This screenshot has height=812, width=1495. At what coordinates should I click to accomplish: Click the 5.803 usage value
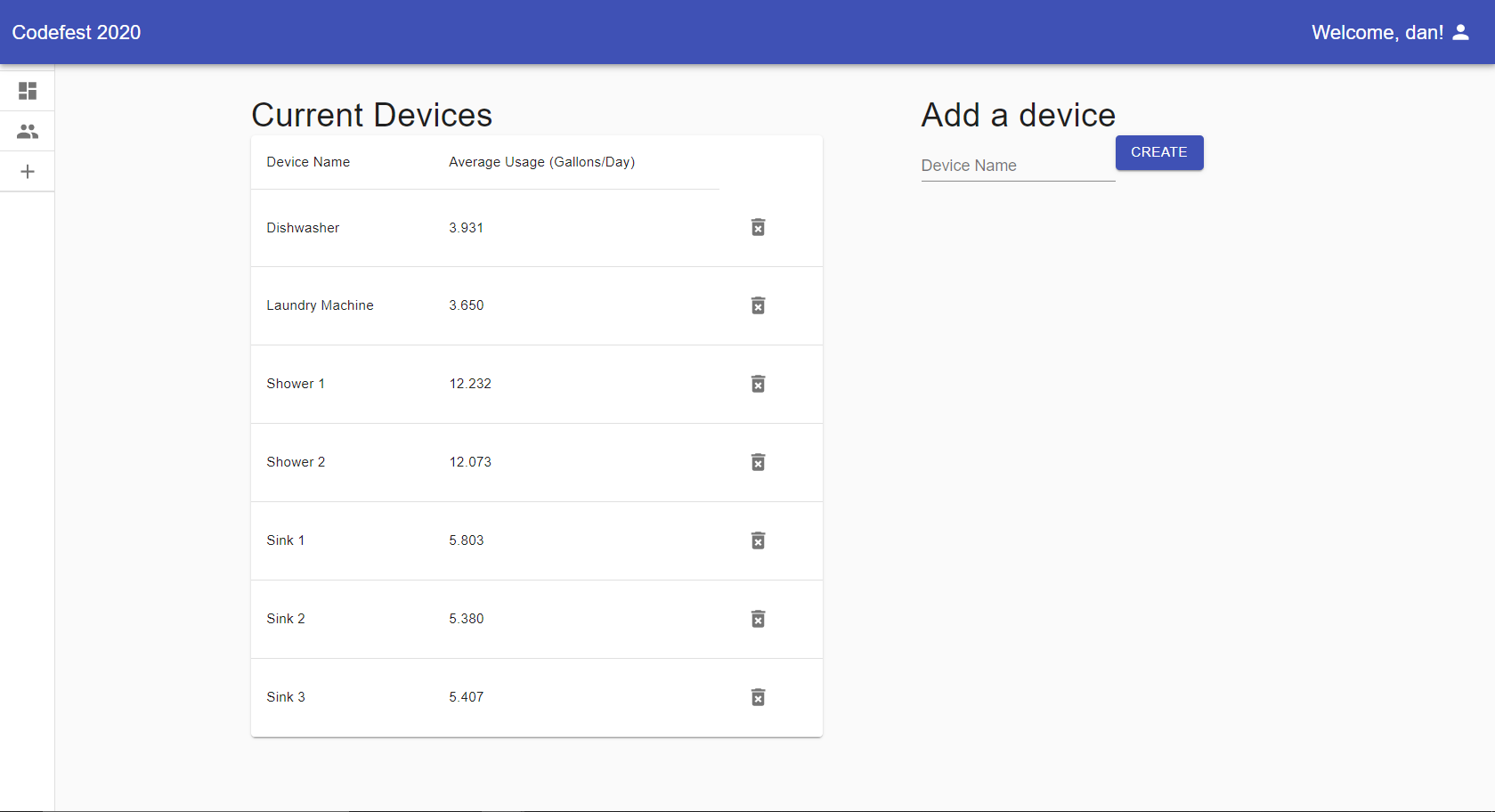tap(467, 540)
